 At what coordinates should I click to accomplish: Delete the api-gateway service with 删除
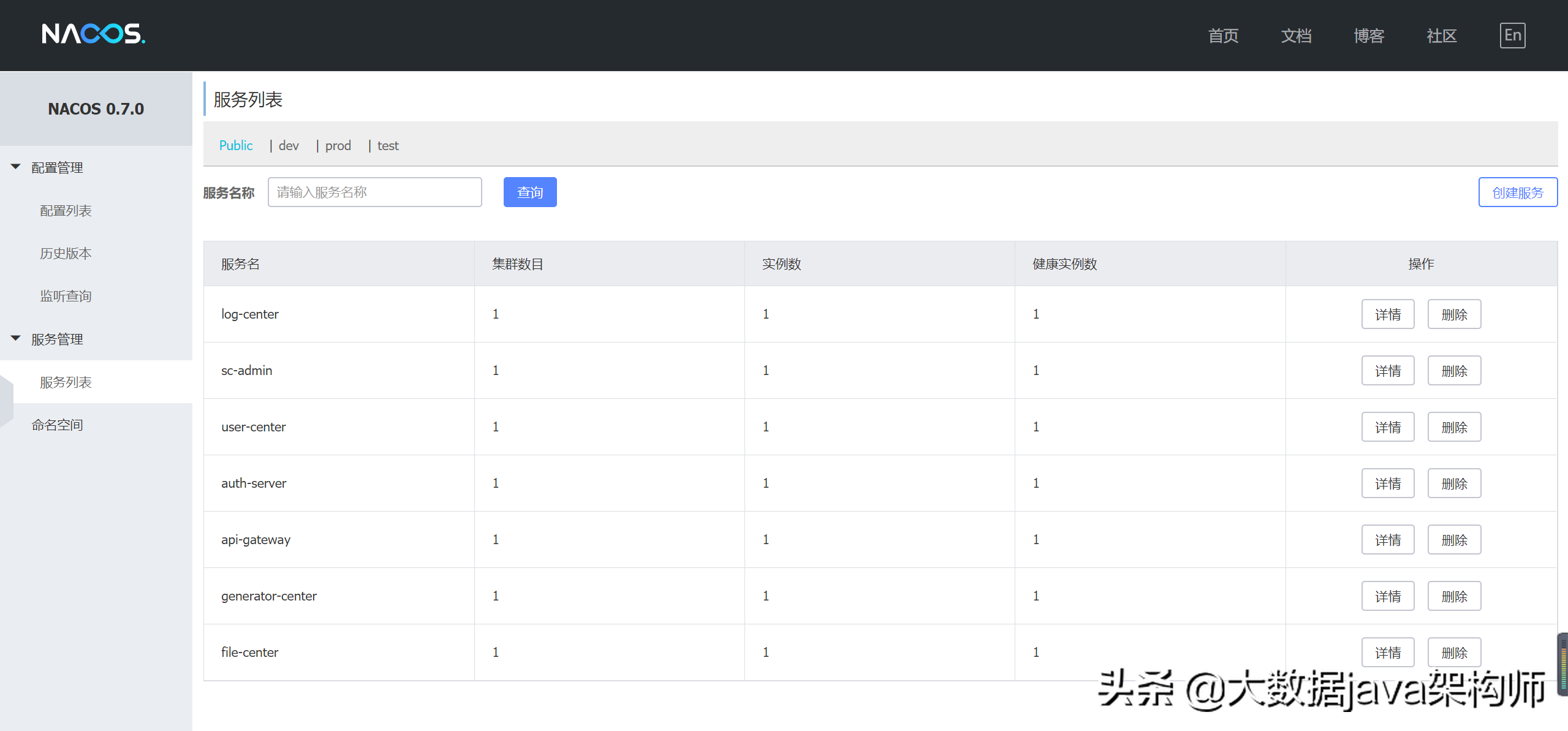click(x=1453, y=540)
